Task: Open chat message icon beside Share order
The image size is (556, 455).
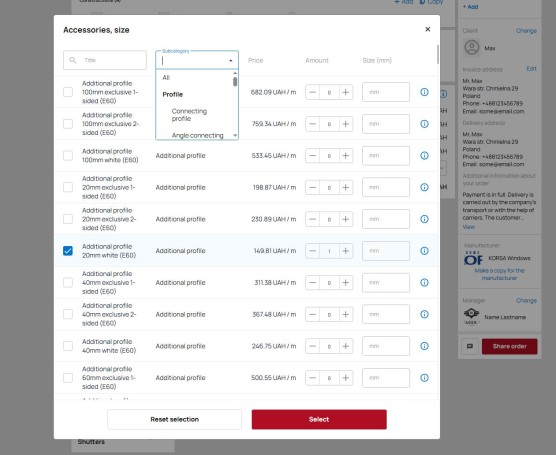Action: [470, 346]
